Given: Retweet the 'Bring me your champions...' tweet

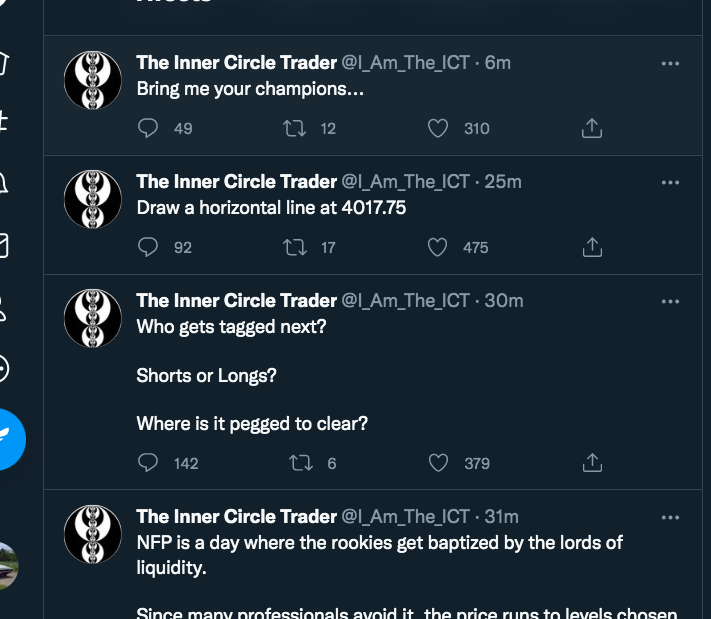Looking at the screenshot, I should coord(294,128).
